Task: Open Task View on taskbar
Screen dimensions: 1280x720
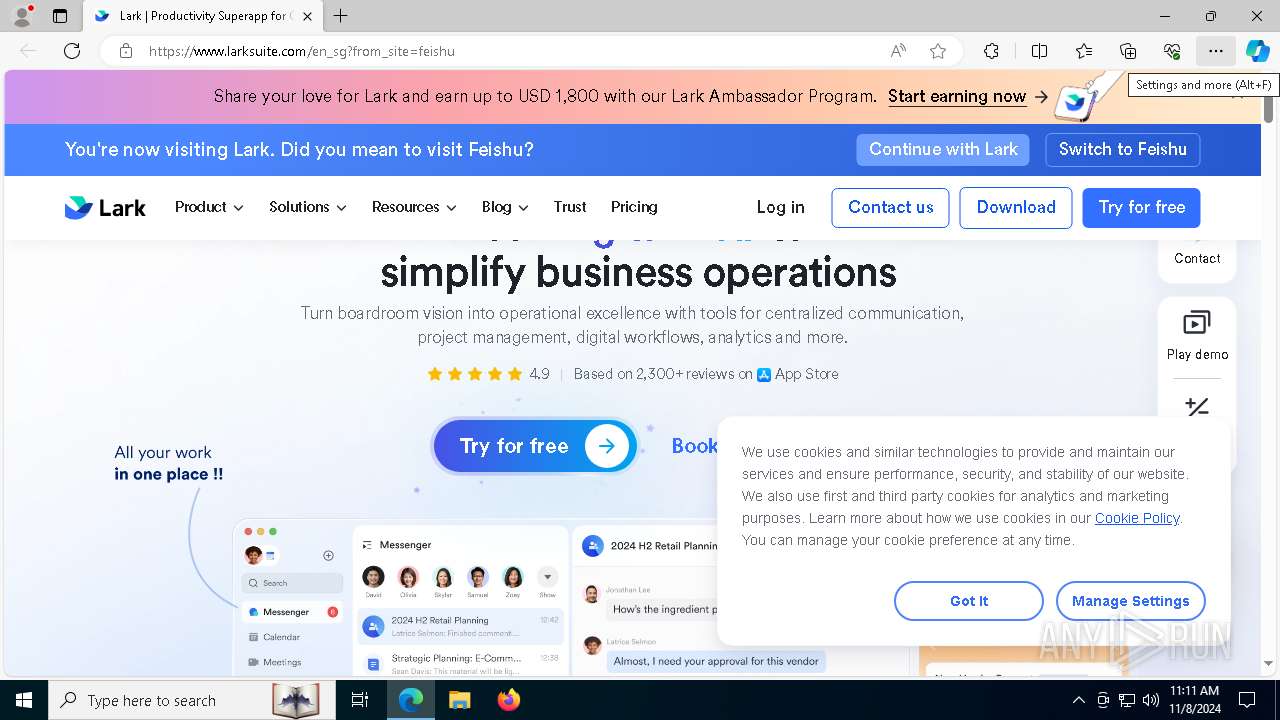Action: (360, 700)
